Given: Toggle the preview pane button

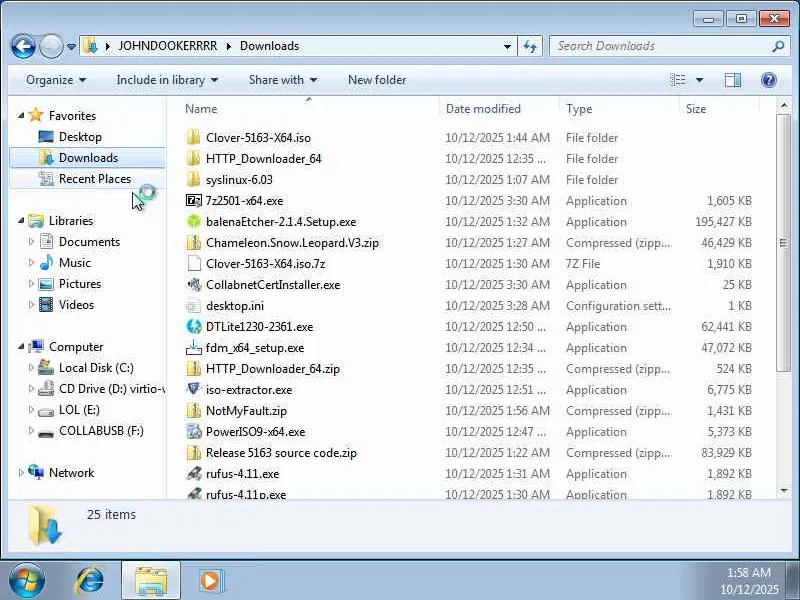Looking at the screenshot, I should [733, 80].
